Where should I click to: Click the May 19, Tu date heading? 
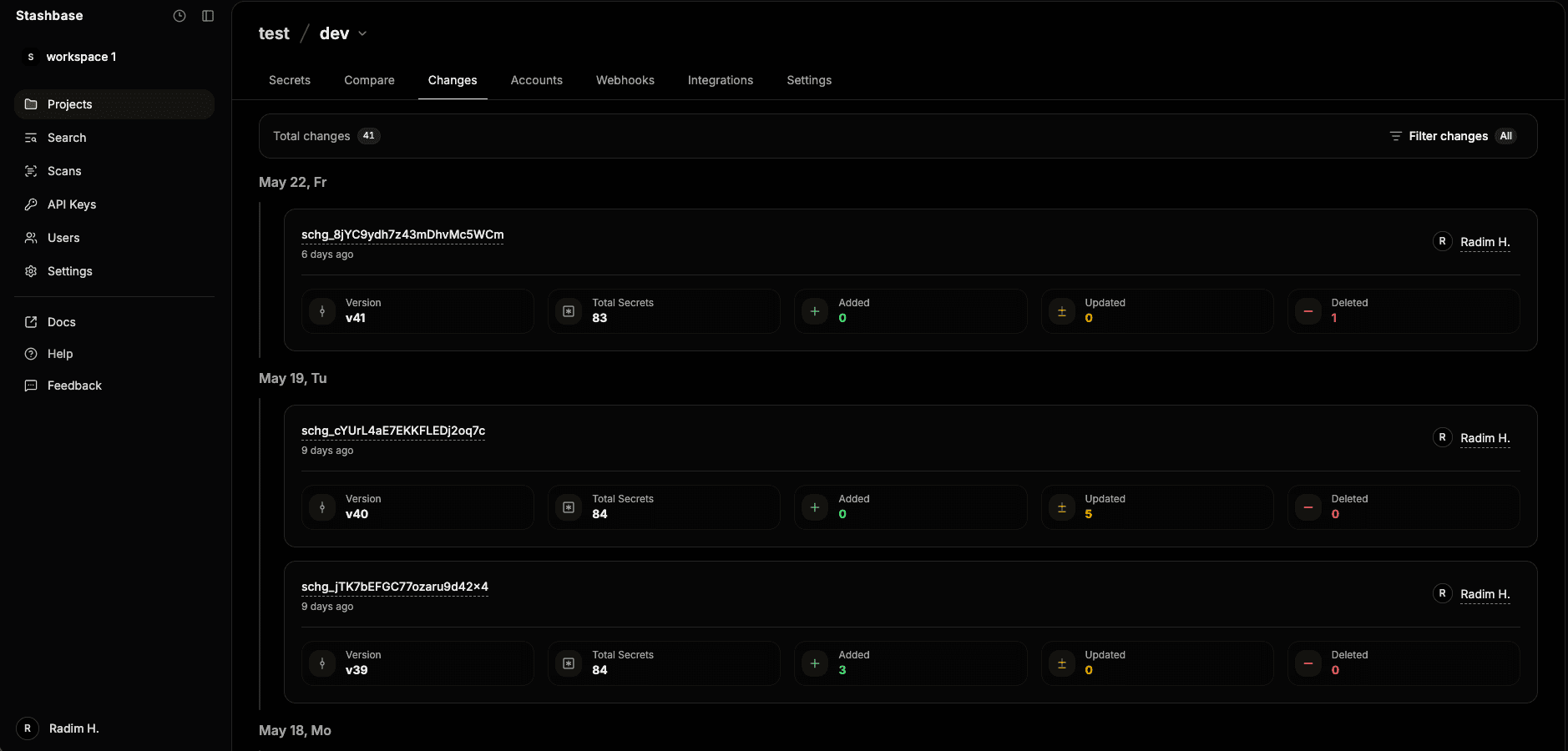(x=292, y=378)
